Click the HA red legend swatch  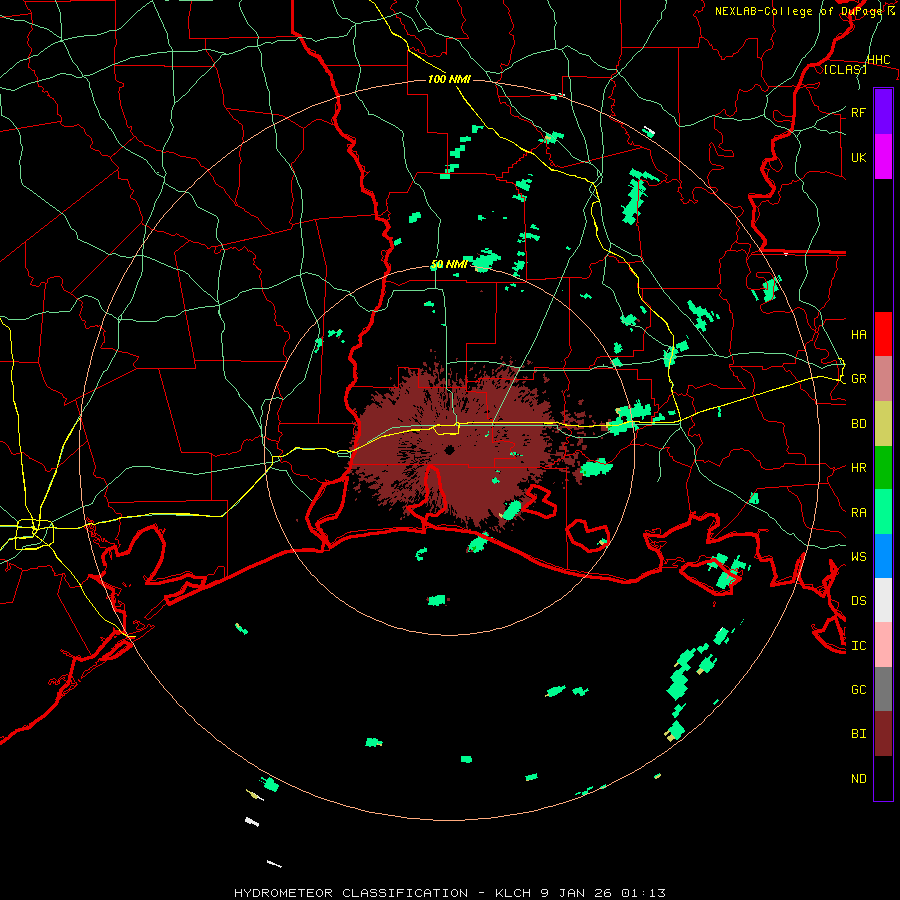(x=883, y=334)
